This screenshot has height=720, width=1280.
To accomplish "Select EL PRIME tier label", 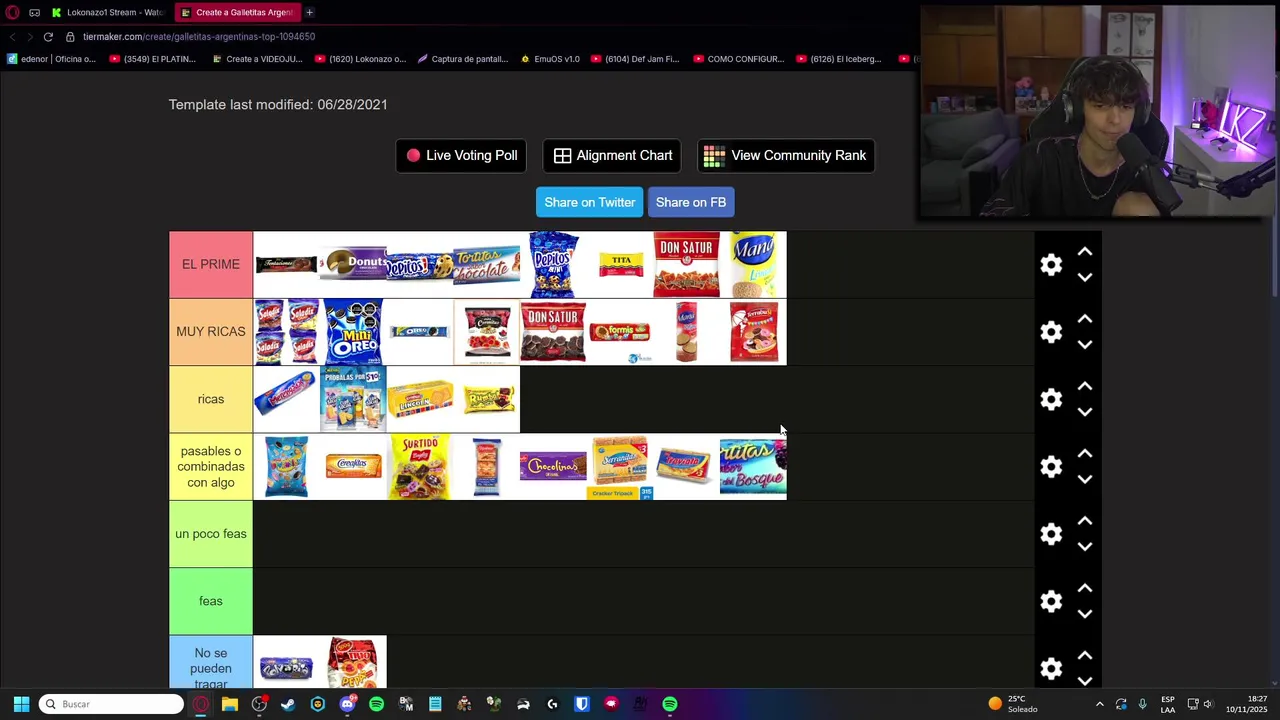I will (211, 264).
